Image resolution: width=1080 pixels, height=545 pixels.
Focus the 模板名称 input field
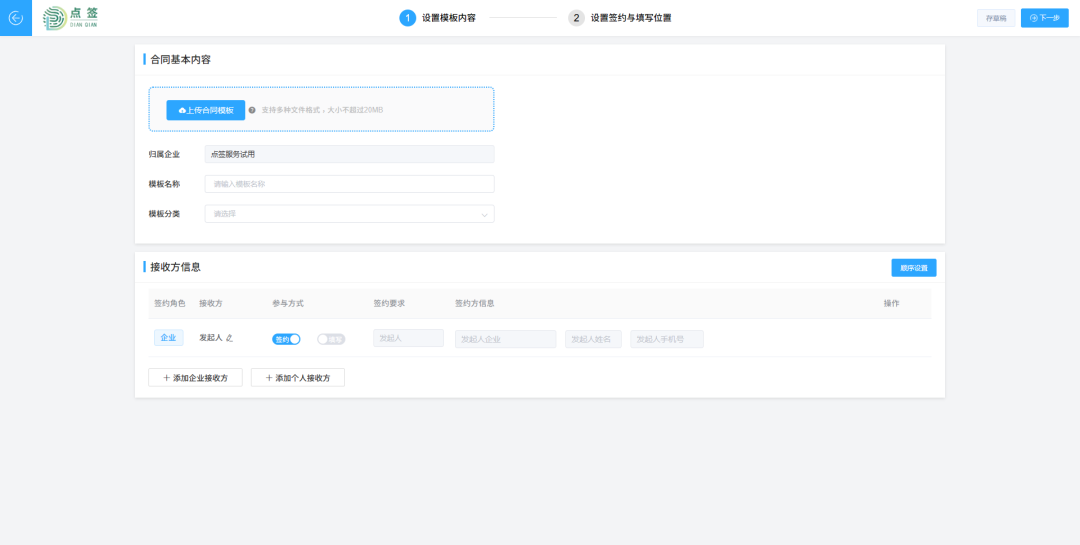[x=348, y=184]
